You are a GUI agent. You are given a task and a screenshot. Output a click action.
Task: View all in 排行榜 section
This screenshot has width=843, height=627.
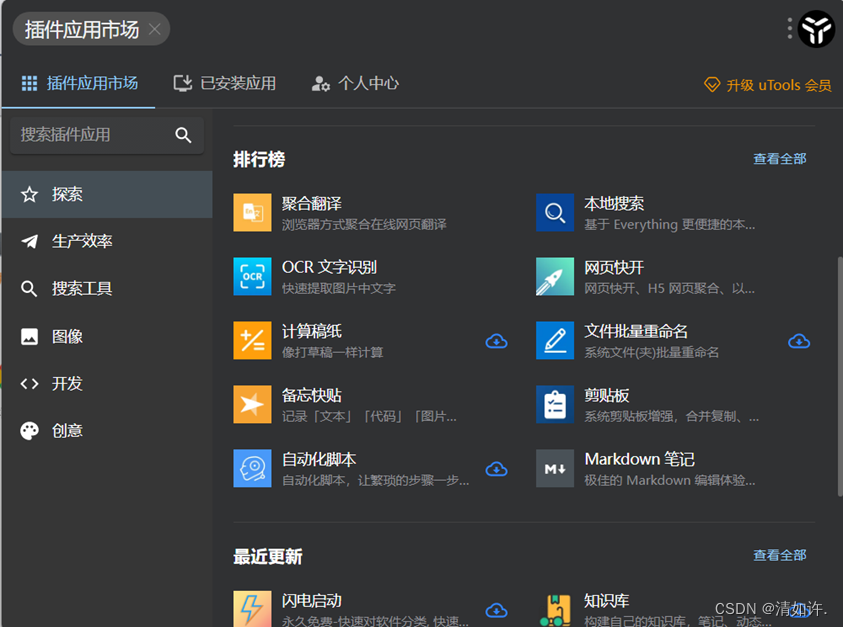[780, 159]
